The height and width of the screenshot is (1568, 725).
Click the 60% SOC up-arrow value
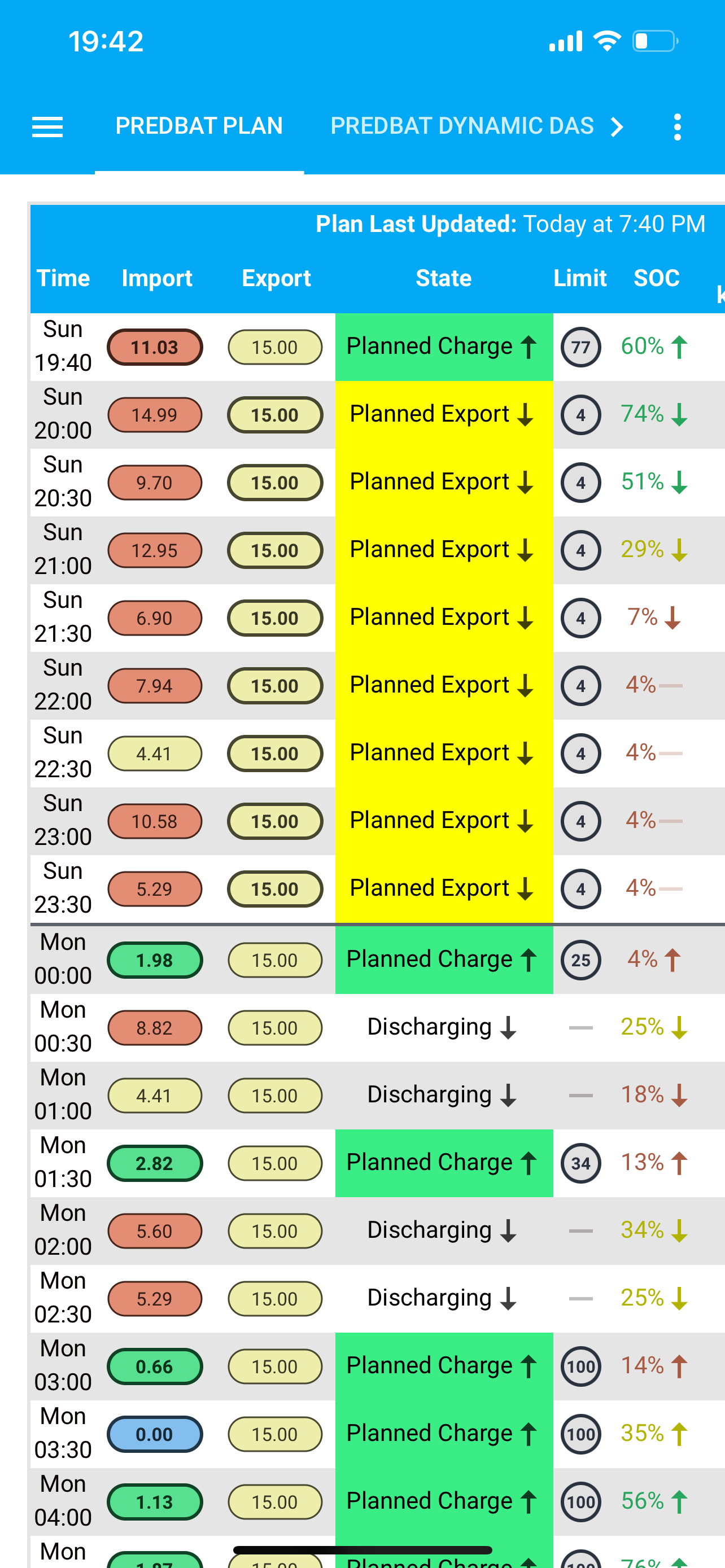654,347
